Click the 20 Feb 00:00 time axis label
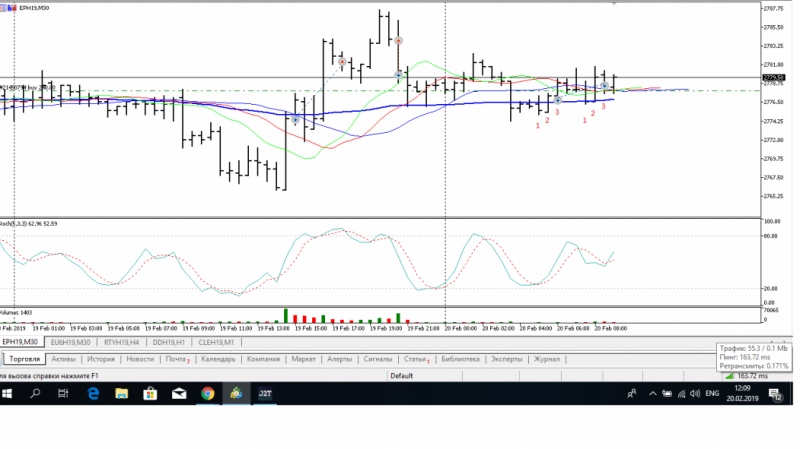 [460, 328]
